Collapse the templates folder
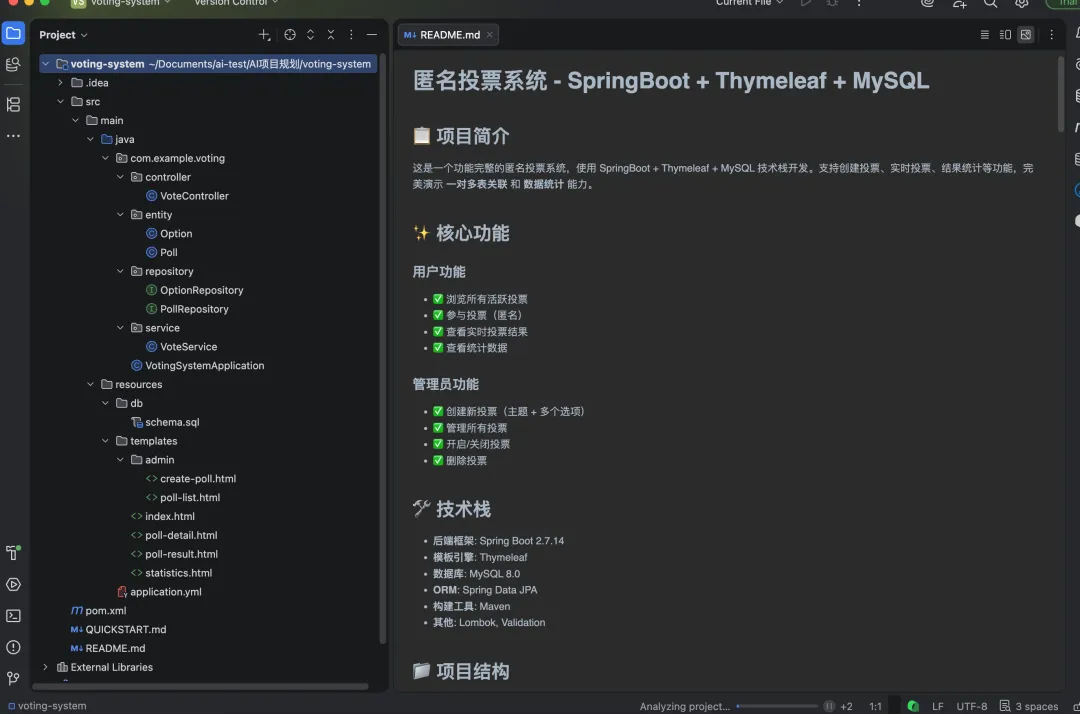The height and width of the screenshot is (714, 1080). (x=105, y=441)
